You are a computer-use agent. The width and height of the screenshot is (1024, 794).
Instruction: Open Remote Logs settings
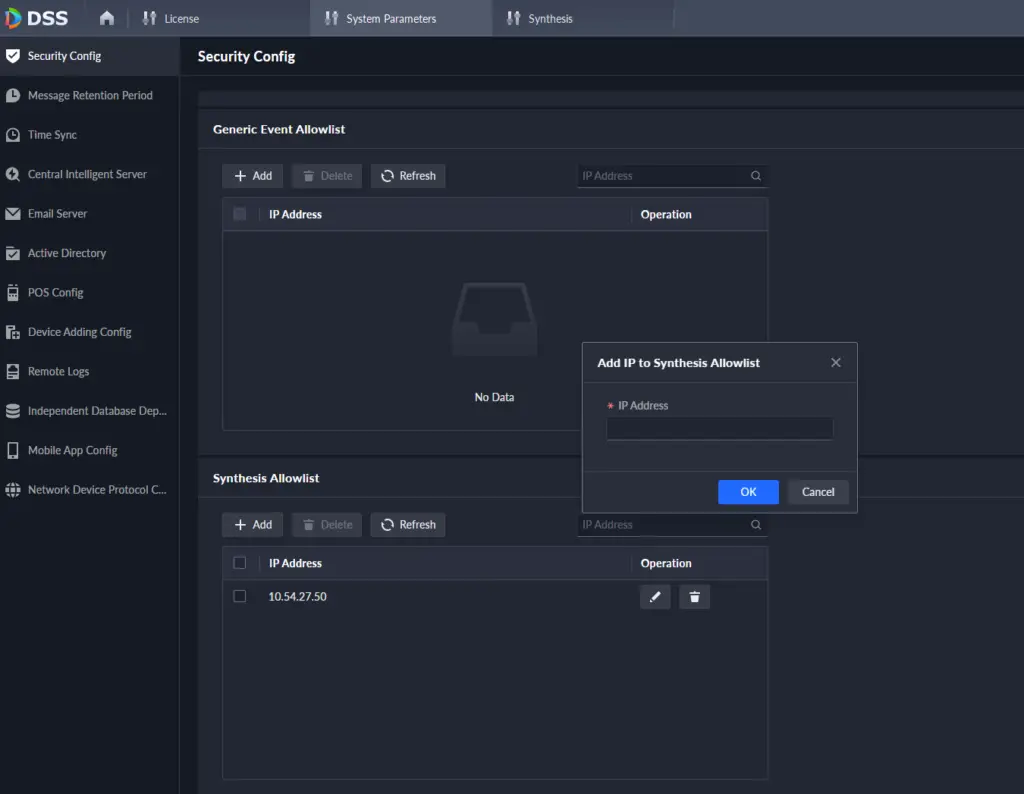(x=63, y=371)
